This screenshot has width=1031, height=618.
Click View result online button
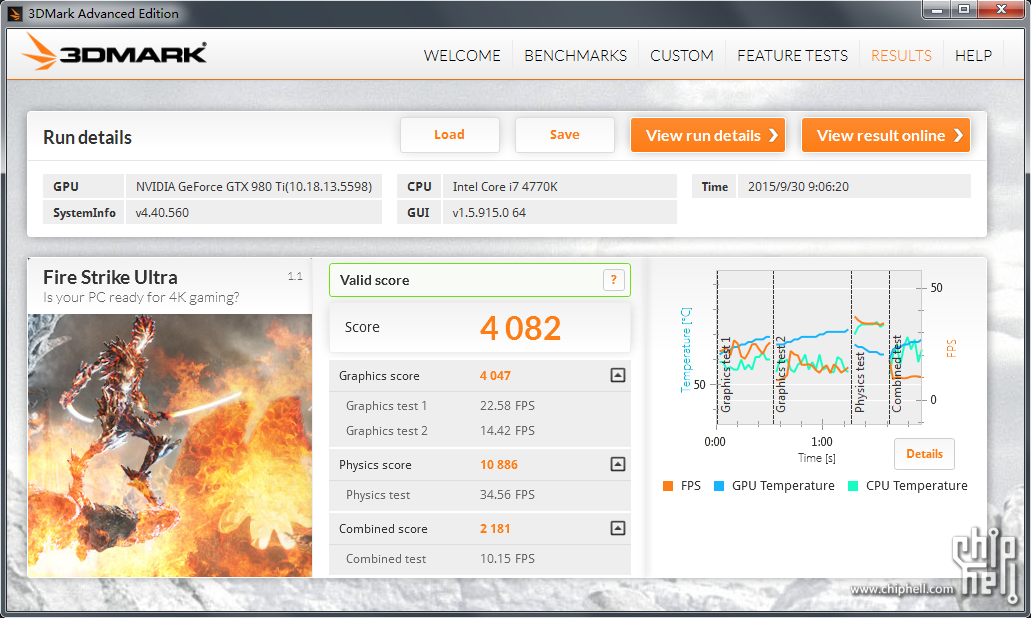click(886, 135)
